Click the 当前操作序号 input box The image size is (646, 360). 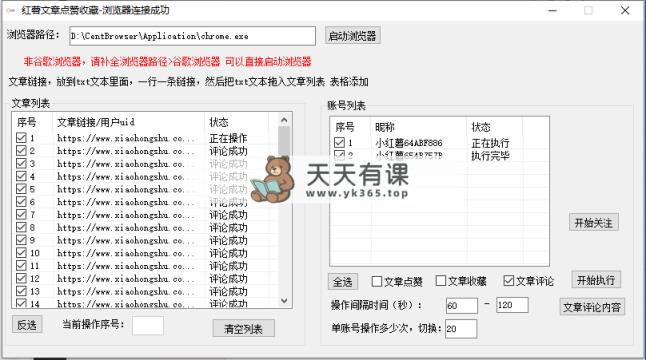click(148, 325)
